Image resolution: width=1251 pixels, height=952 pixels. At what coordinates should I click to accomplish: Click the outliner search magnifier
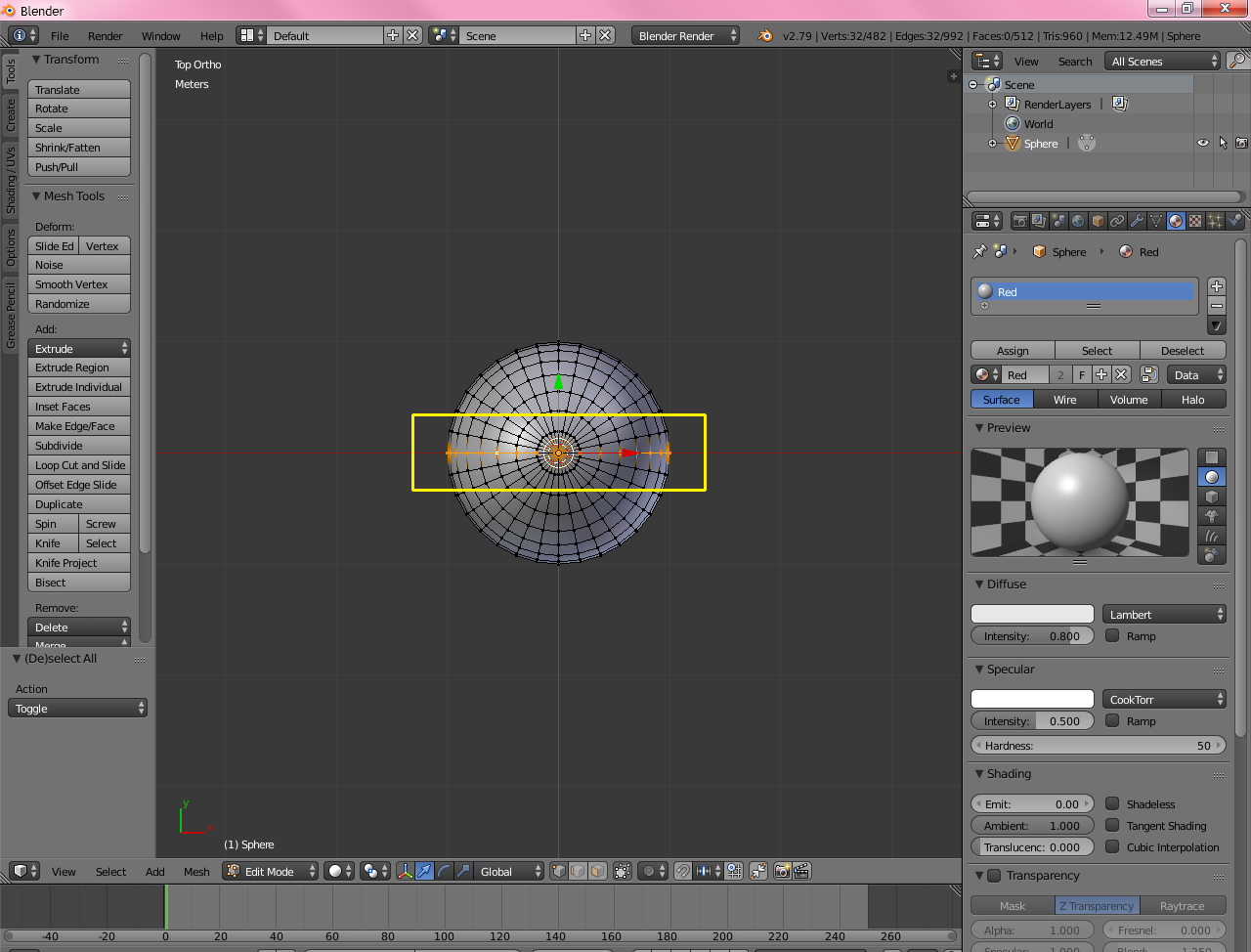(1237, 61)
